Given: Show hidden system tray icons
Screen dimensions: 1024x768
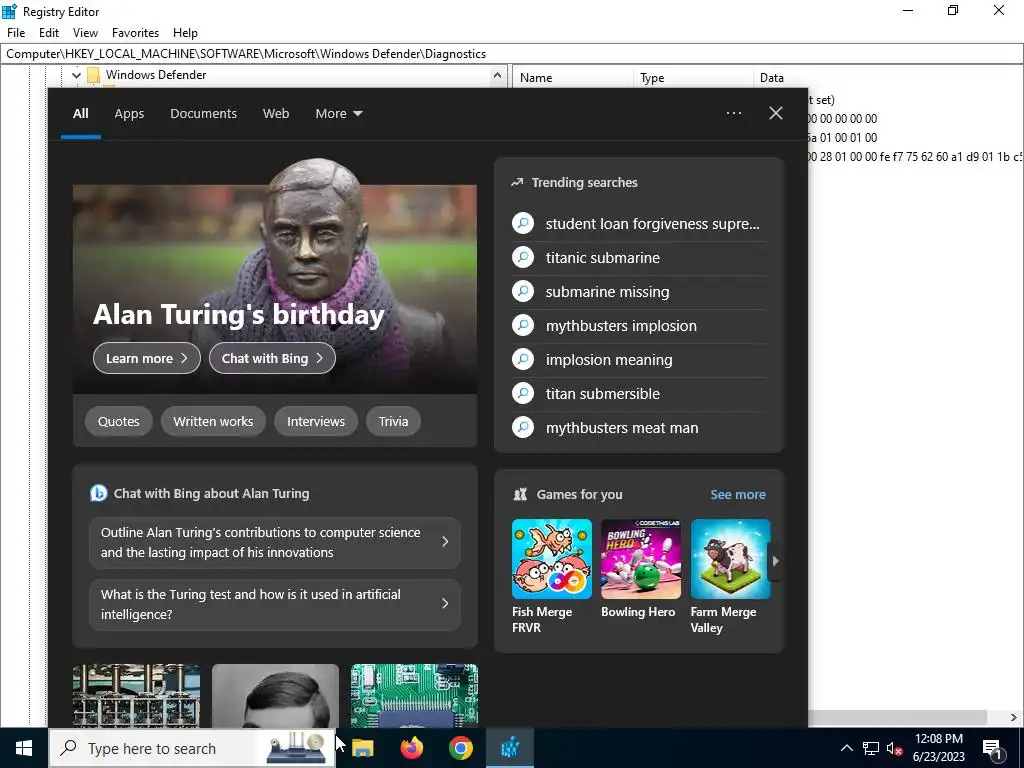Looking at the screenshot, I should point(846,748).
